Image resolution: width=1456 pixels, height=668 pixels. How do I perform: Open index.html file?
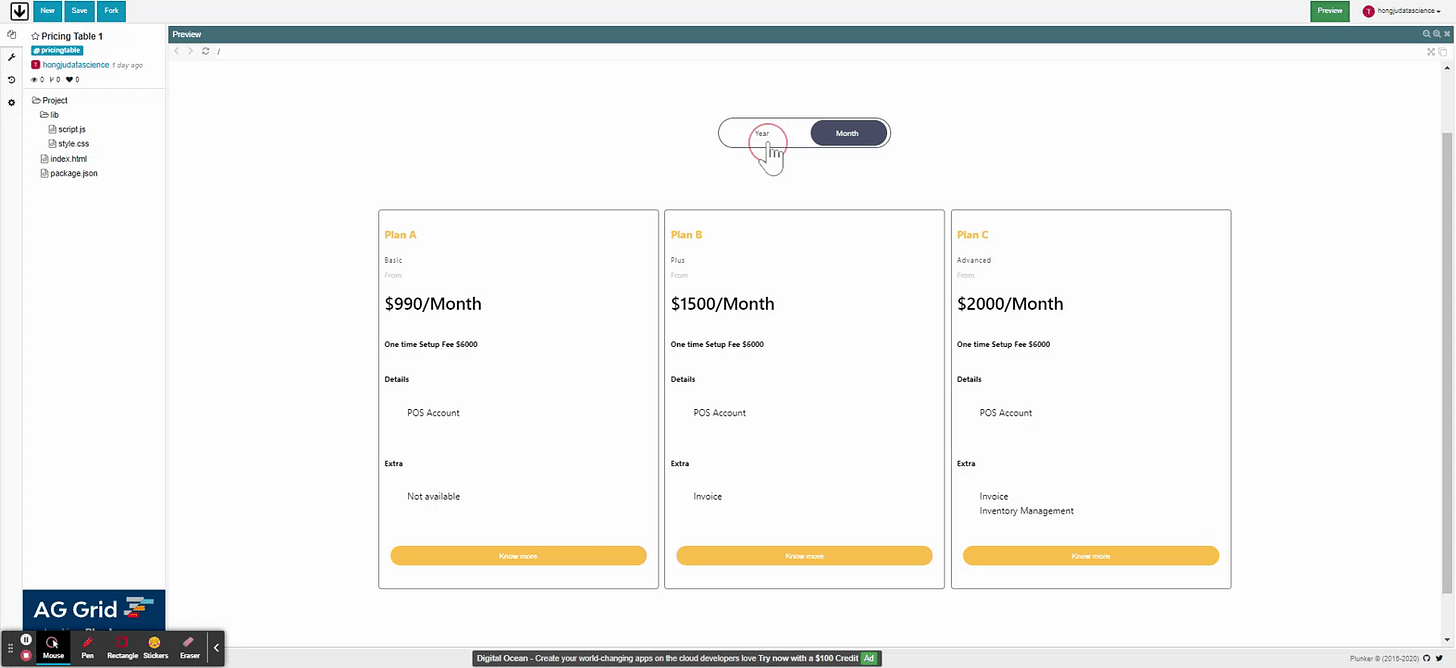click(x=64, y=159)
